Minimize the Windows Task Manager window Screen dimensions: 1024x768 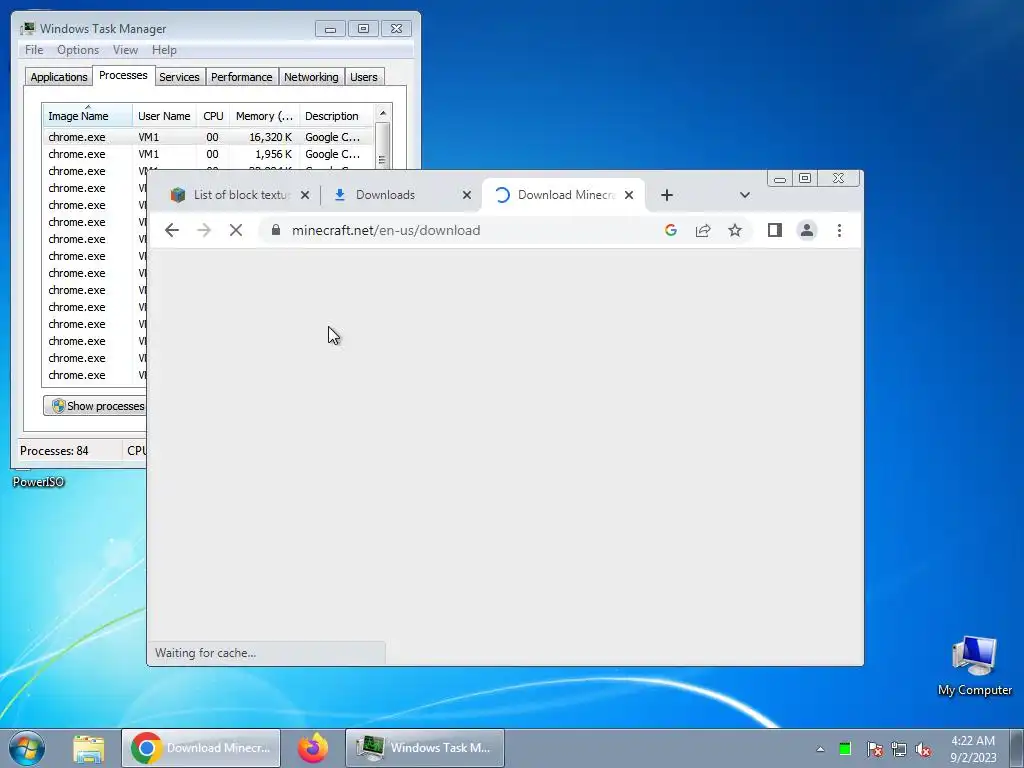(x=330, y=29)
